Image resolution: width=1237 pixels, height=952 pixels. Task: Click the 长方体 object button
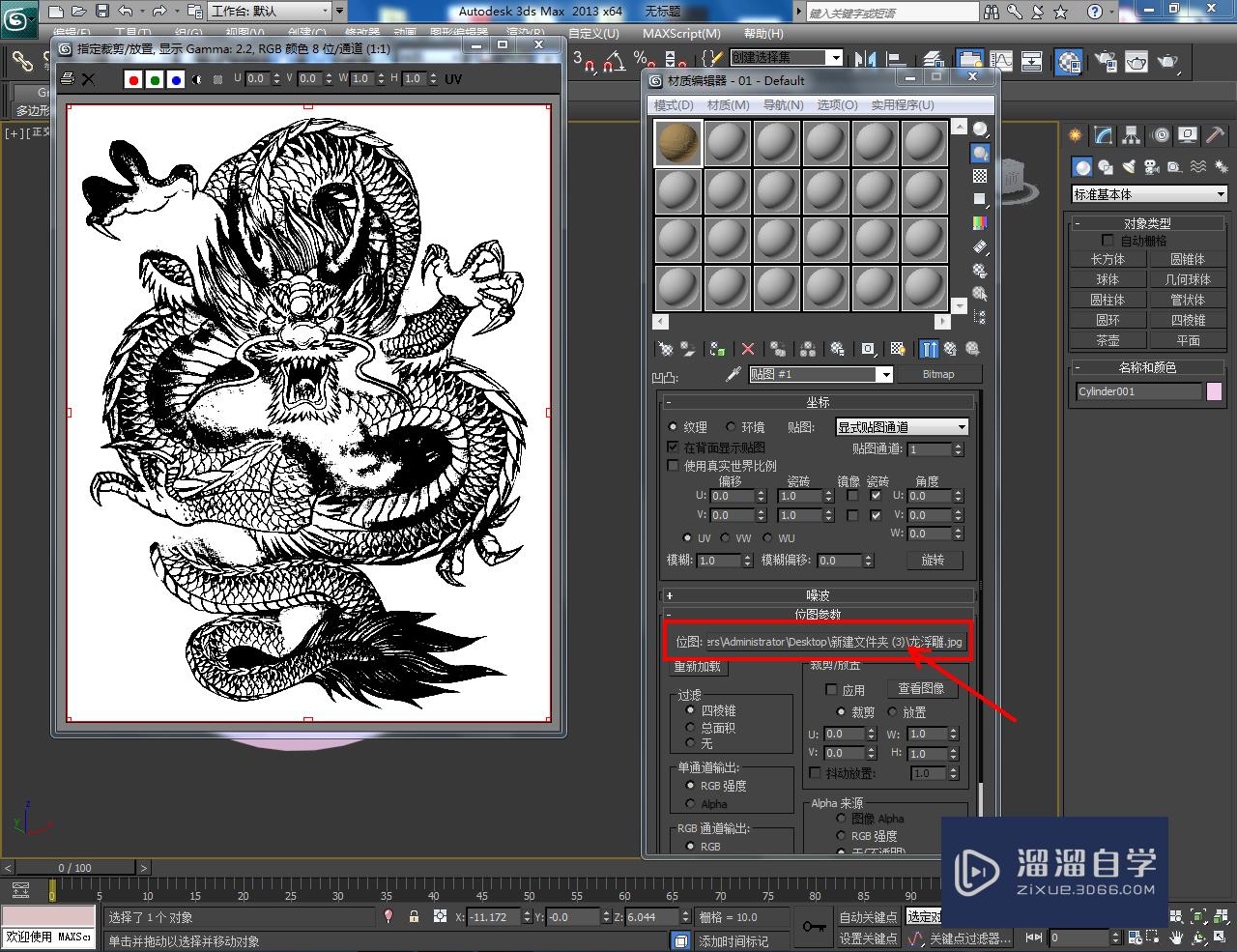click(1108, 259)
